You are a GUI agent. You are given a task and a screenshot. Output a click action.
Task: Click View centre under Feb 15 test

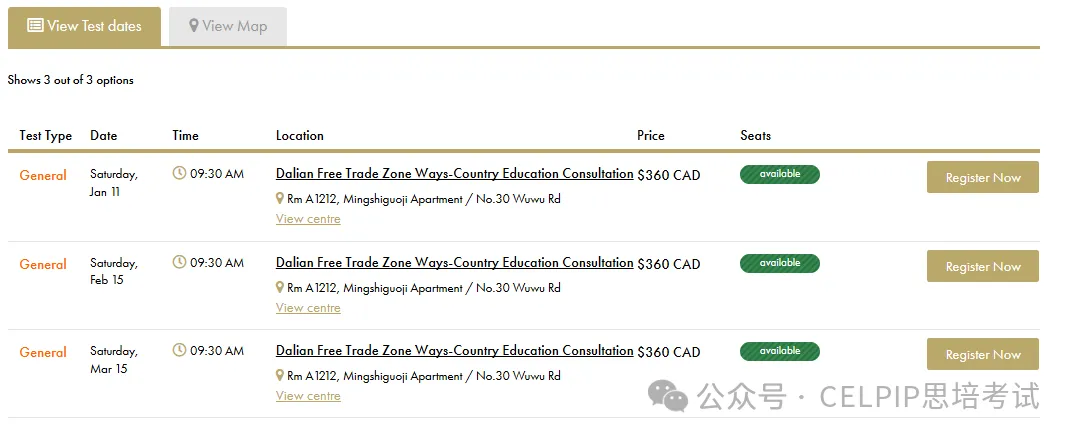308,308
